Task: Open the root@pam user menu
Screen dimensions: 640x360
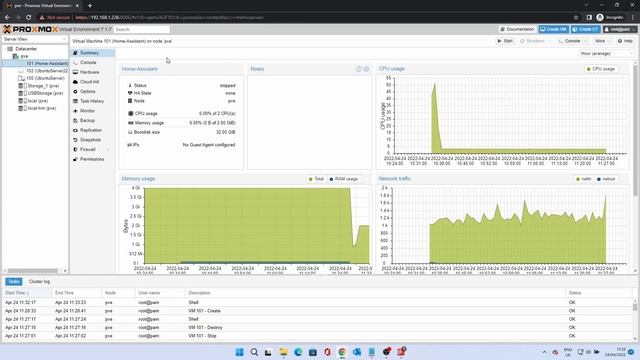Action: (620, 29)
